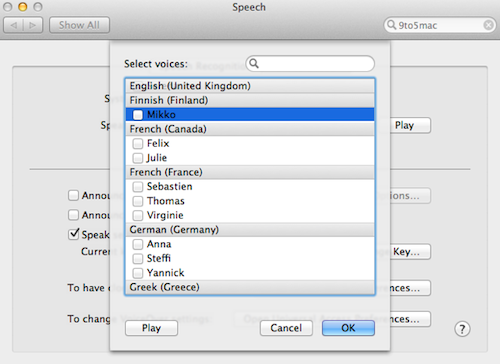Focus the Select voices search field

pos(310,63)
